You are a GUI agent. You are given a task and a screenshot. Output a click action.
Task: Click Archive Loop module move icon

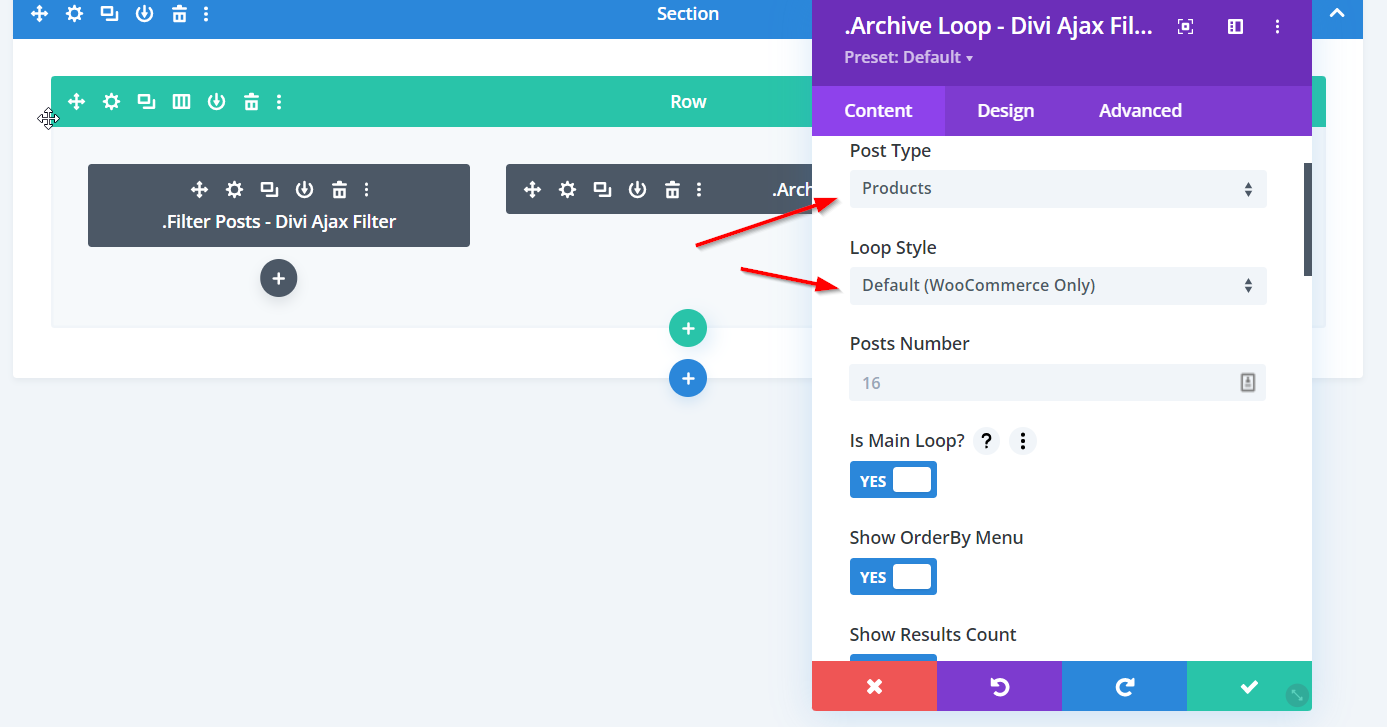(x=532, y=189)
